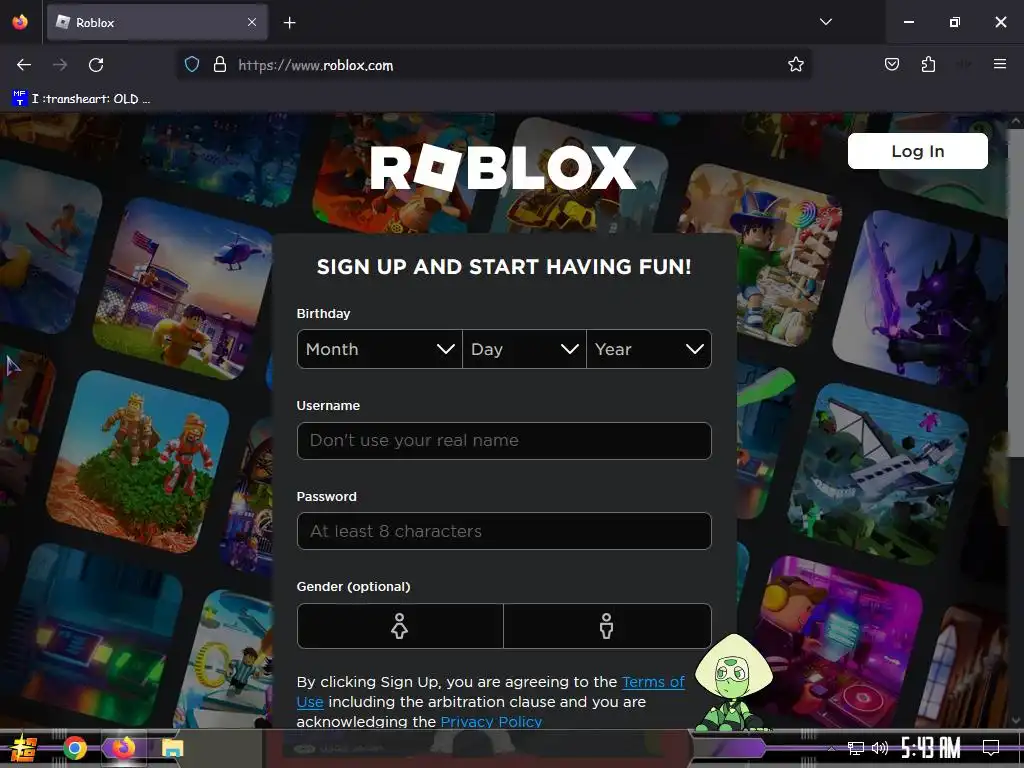Click the site padlock icon
The height and width of the screenshot is (768, 1024).
(x=220, y=65)
